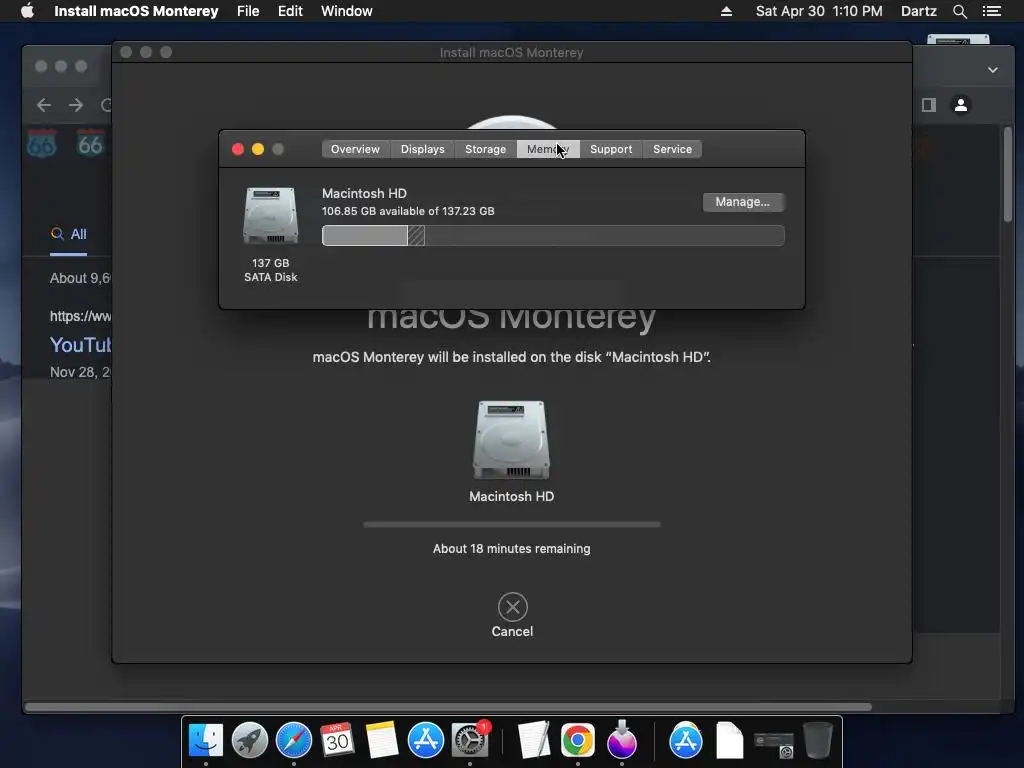
Task: Click the browser profile avatar icon
Action: click(x=961, y=105)
